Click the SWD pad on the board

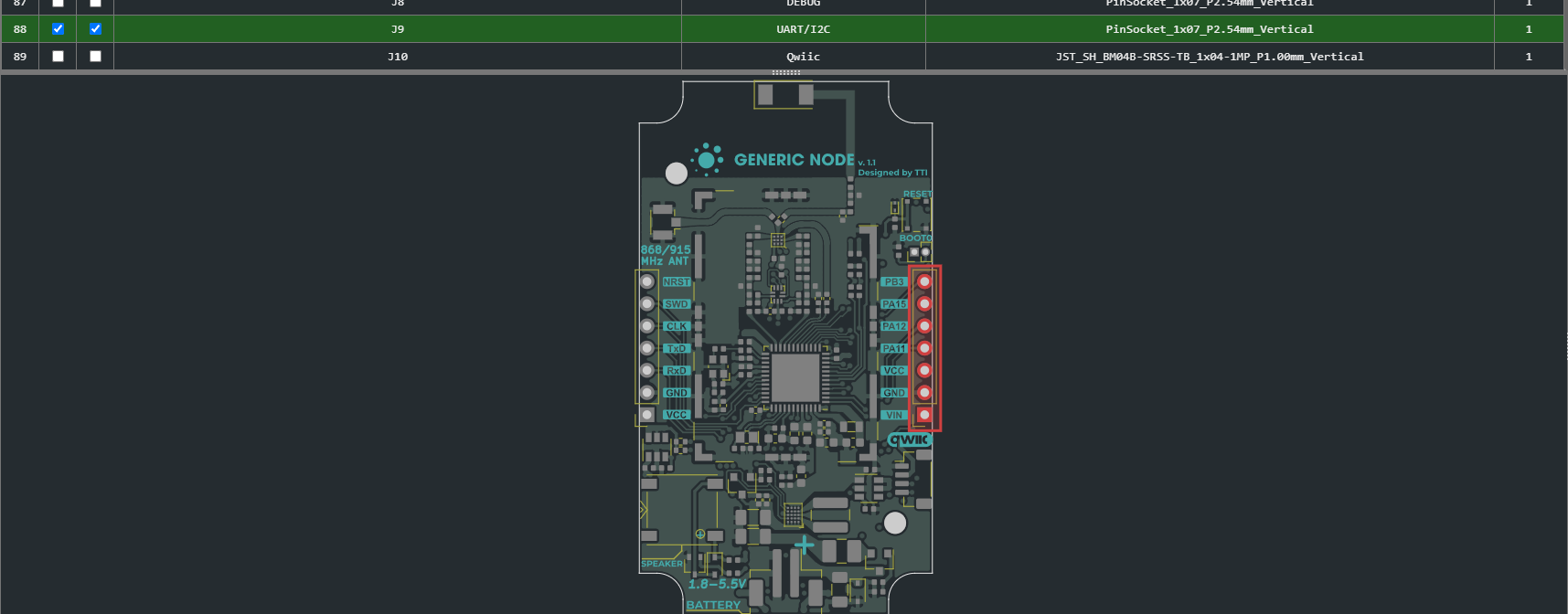pos(647,303)
